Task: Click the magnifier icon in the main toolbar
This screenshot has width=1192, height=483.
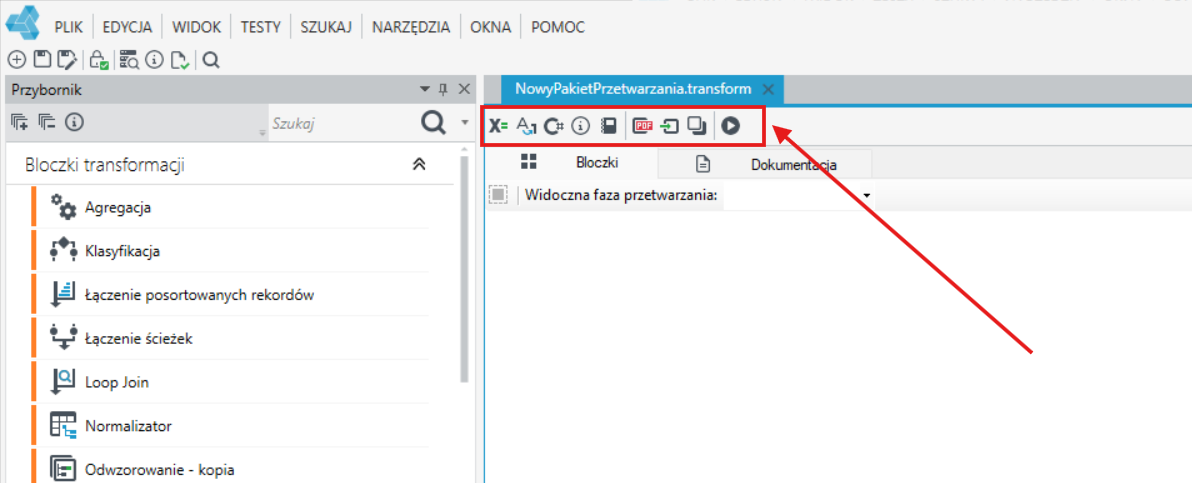Action: coord(211,59)
